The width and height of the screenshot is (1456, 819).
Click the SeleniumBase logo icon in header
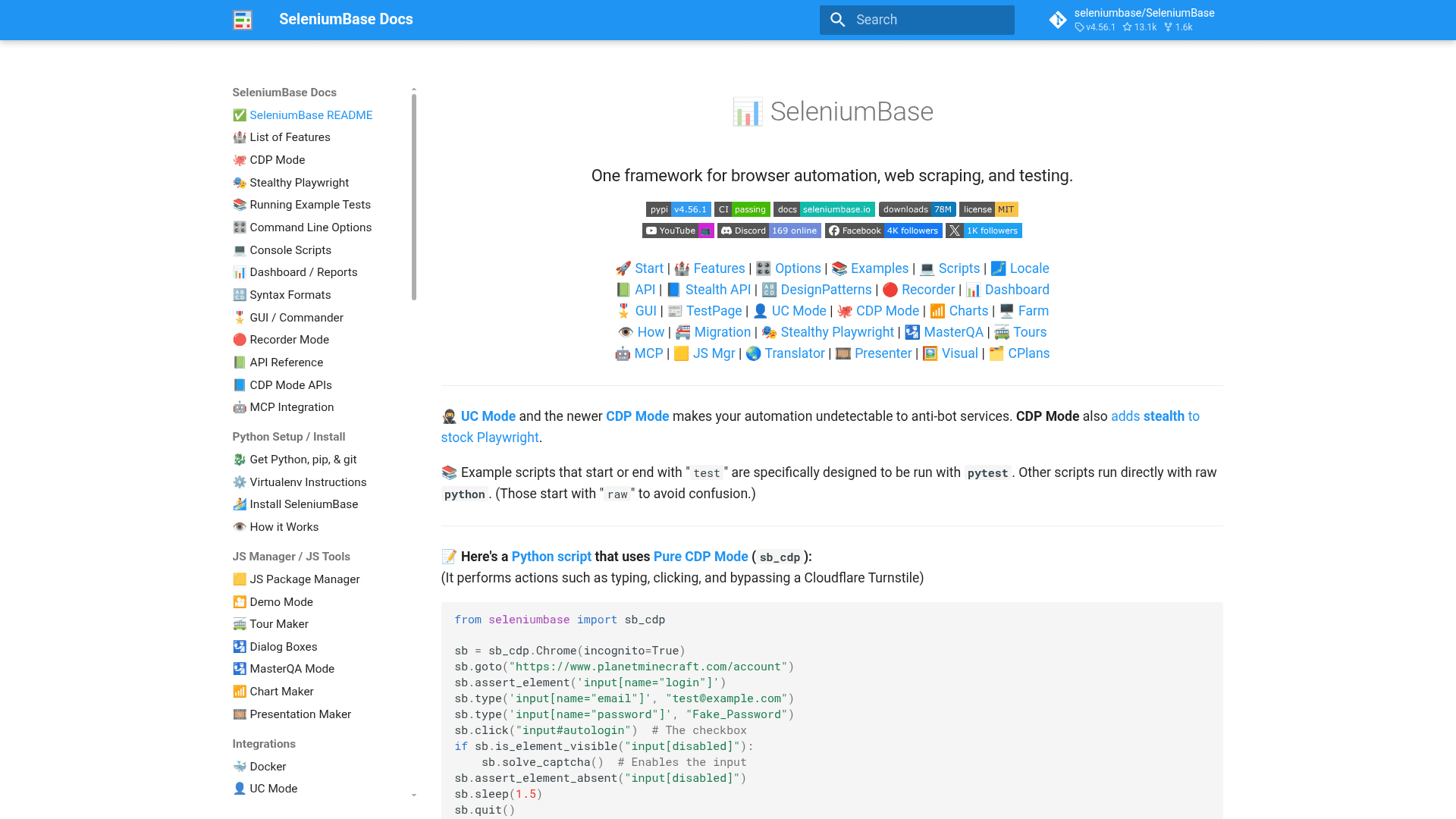[x=243, y=20]
